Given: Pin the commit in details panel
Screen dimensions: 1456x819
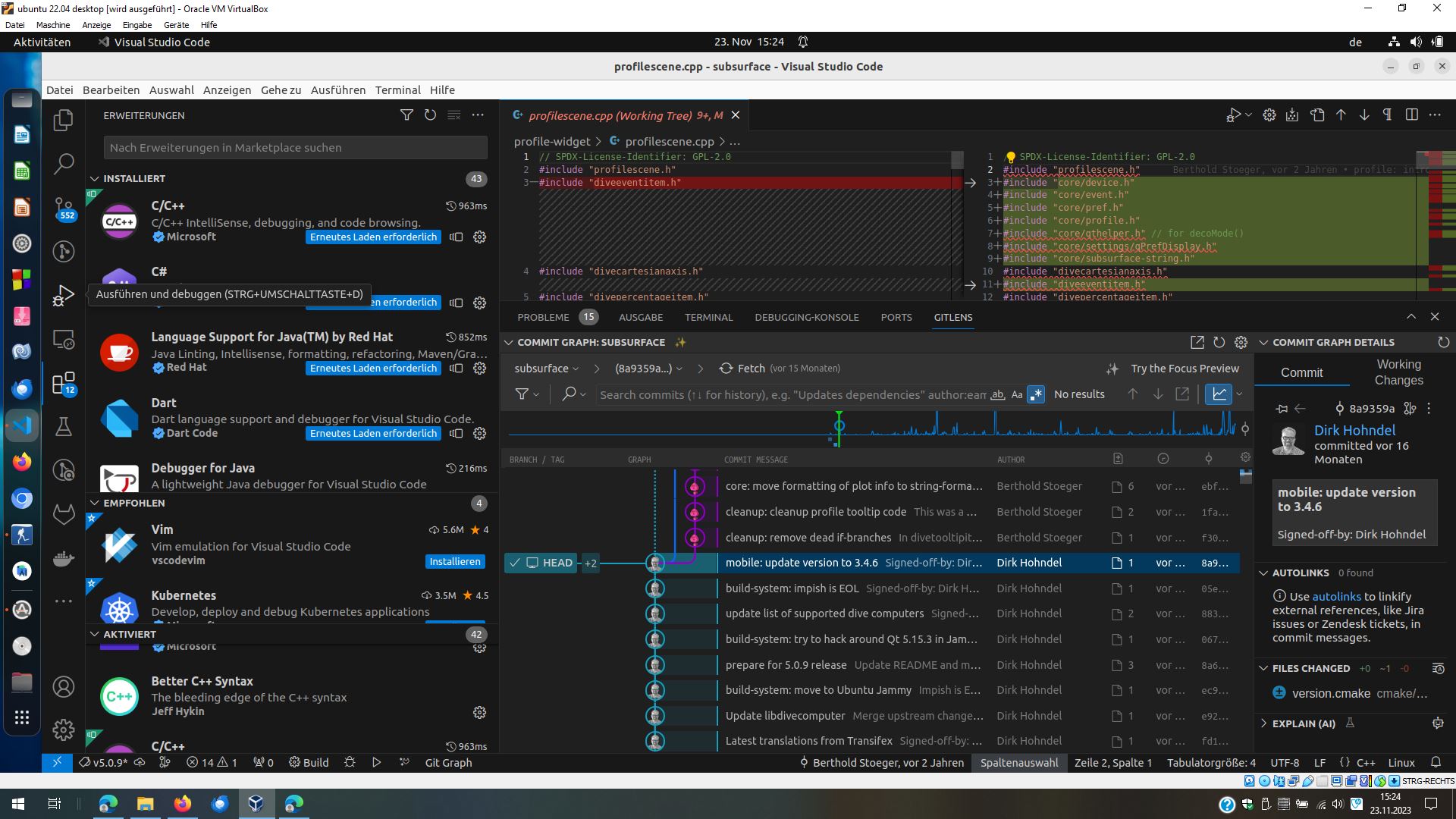Looking at the screenshot, I should 1282,409.
